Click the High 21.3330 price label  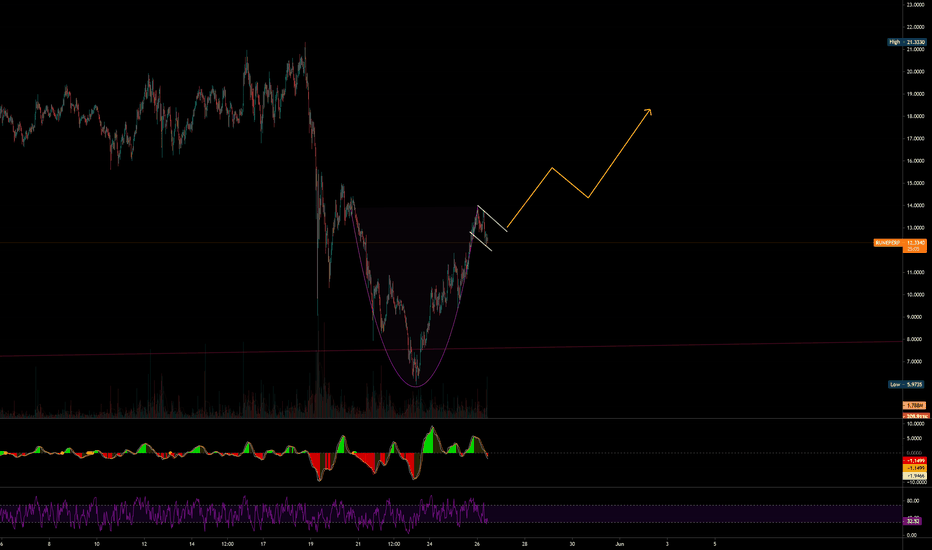(x=906, y=42)
